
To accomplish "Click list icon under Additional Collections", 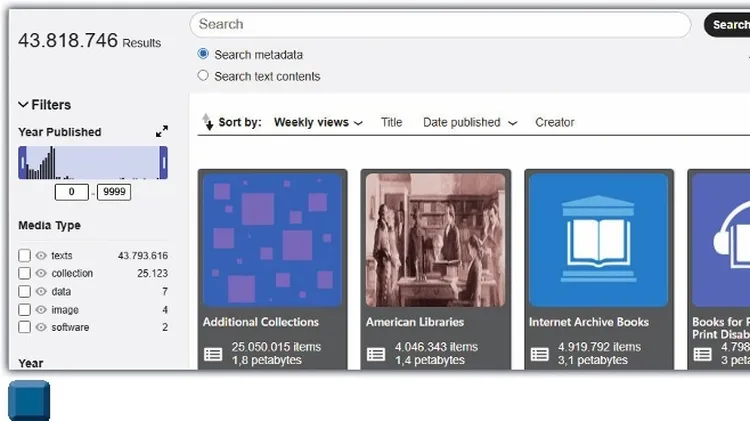I will point(213,354).
